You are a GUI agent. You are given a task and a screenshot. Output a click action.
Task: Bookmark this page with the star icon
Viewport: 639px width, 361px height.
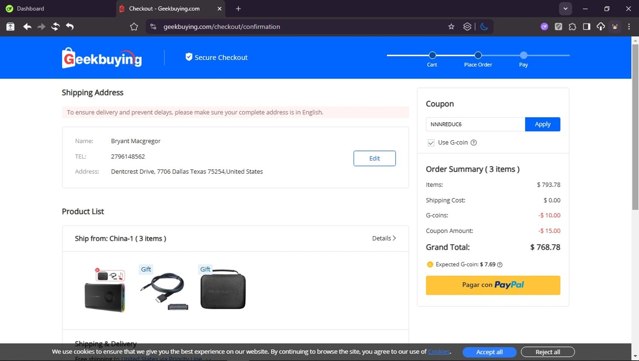(x=451, y=27)
